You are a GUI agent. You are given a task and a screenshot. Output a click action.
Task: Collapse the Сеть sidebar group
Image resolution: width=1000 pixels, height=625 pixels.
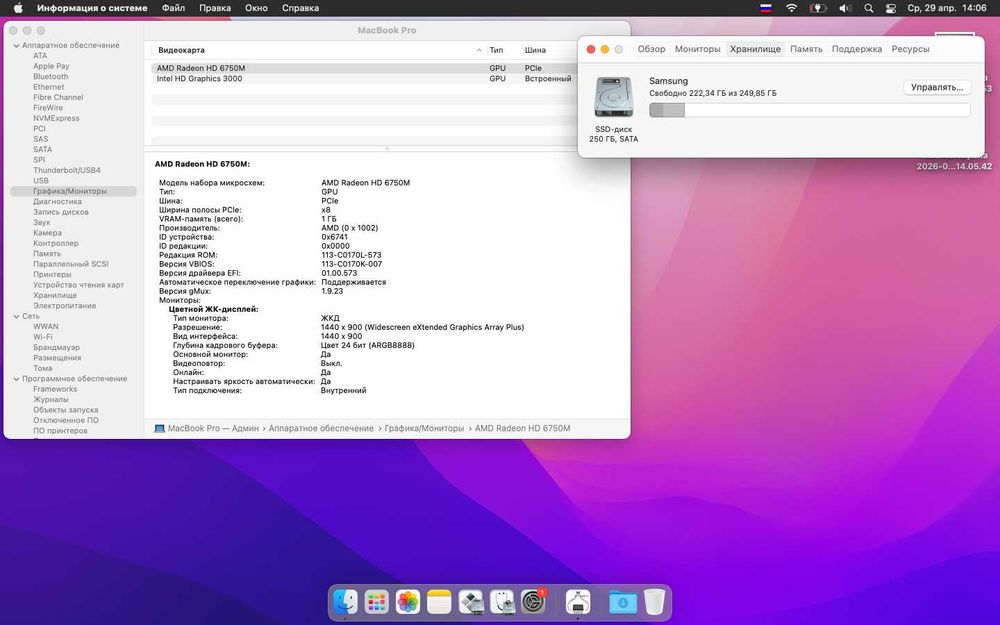[x=16, y=316]
